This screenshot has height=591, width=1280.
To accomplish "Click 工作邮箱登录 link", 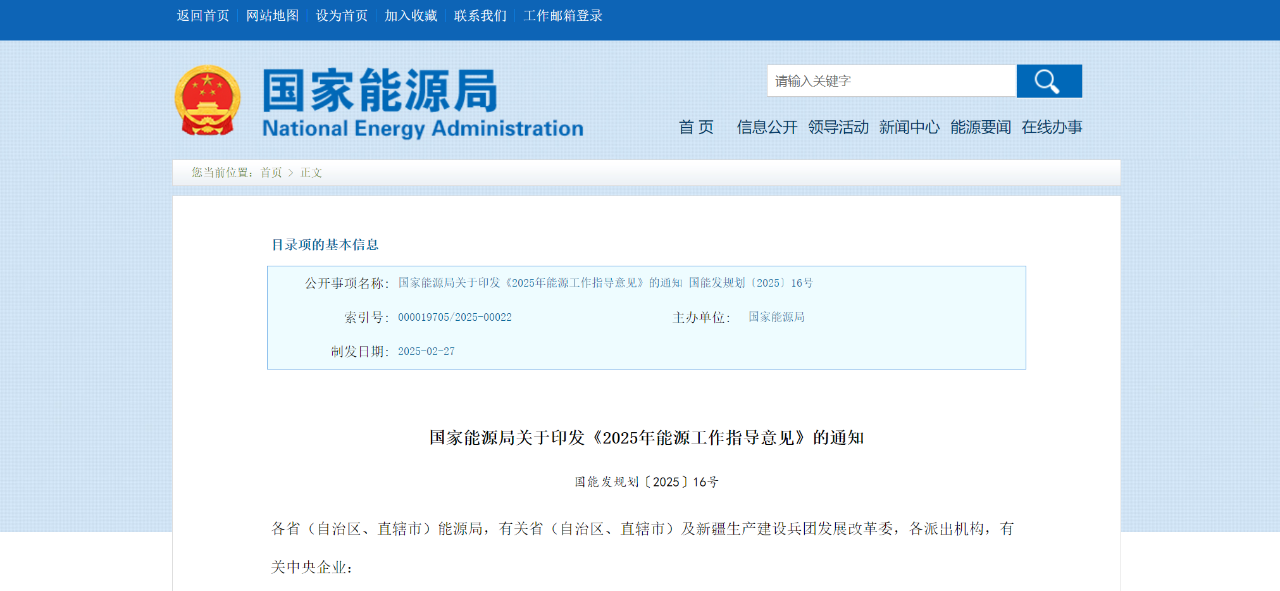I will 563,16.
